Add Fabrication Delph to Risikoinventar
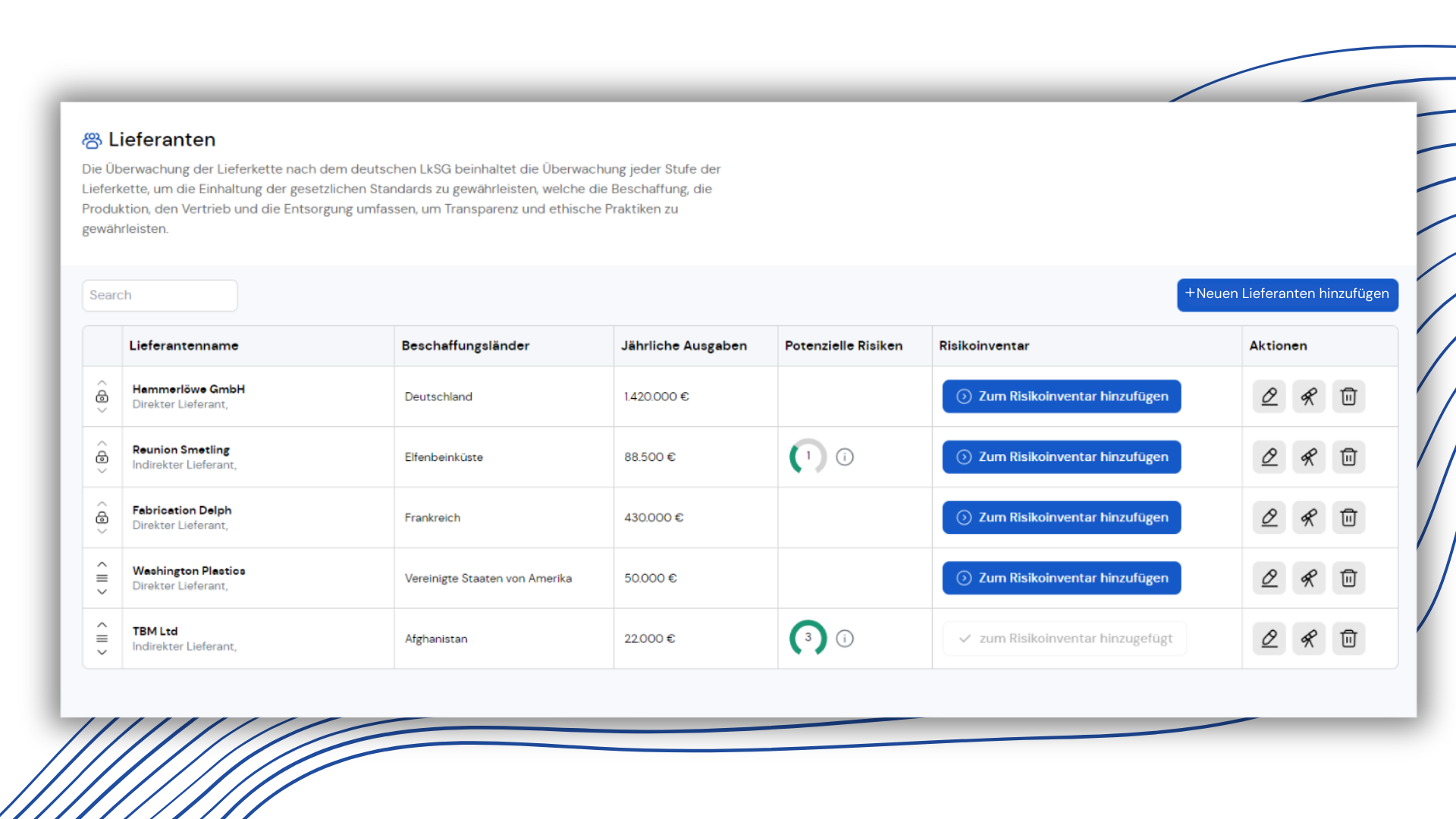This screenshot has height=819, width=1456. [x=1061, y=518]
